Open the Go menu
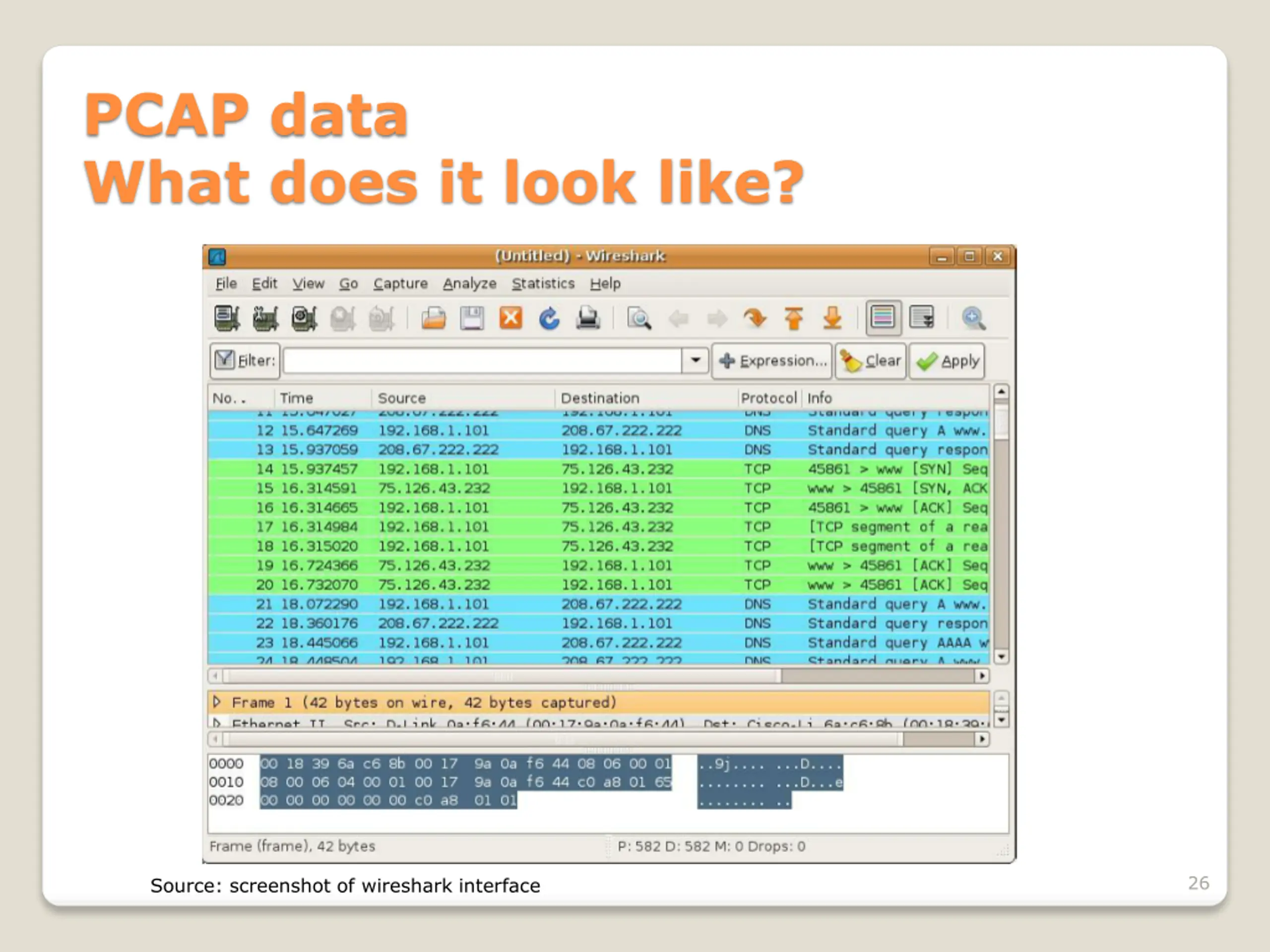The width and height of the screenshot is (1270, 952). [348, 284]
